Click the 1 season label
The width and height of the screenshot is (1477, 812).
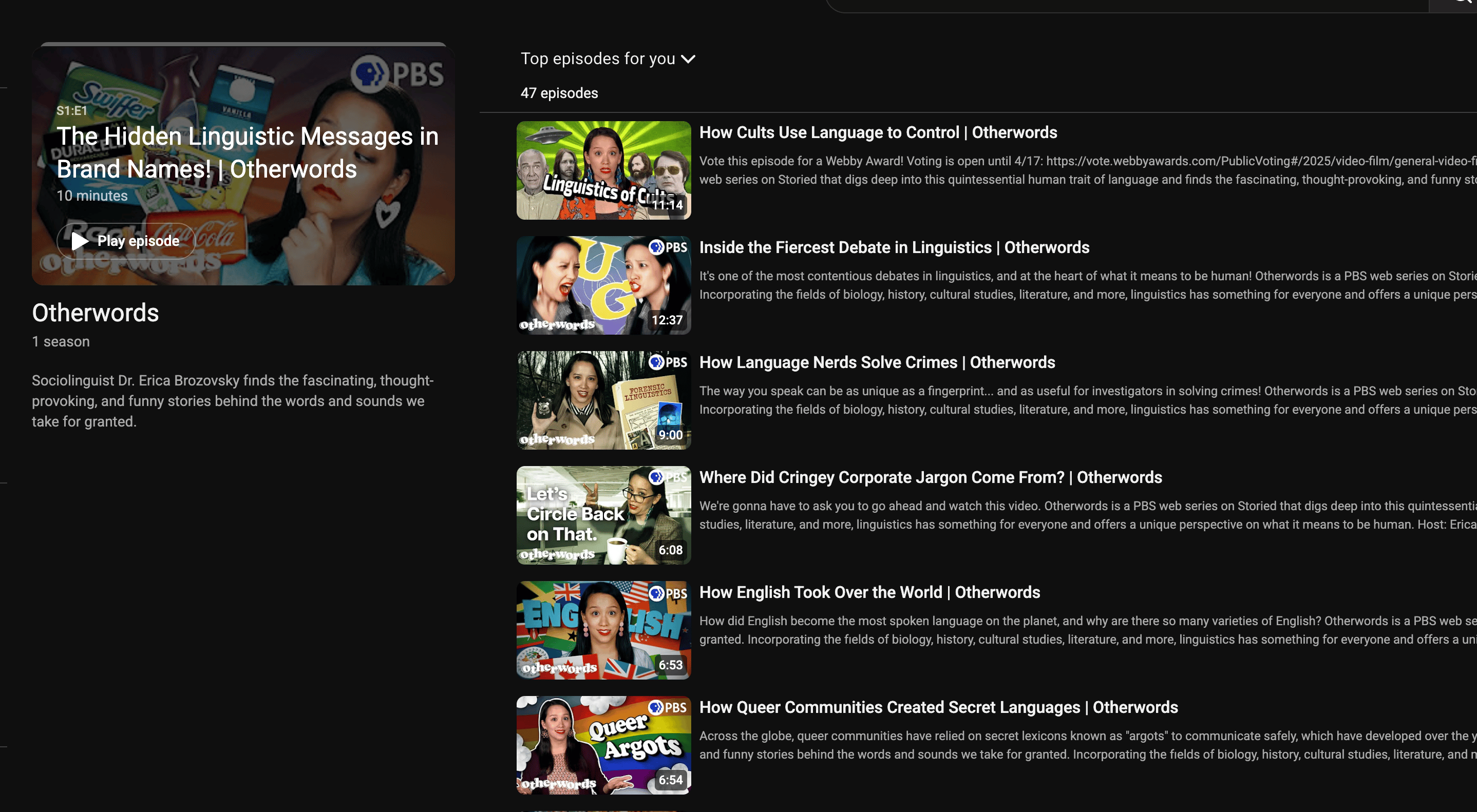[61, 341]
